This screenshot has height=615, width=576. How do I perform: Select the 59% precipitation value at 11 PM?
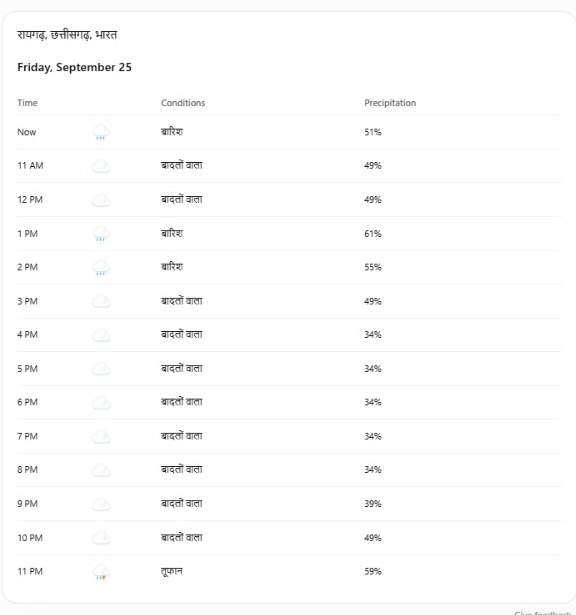373,571
